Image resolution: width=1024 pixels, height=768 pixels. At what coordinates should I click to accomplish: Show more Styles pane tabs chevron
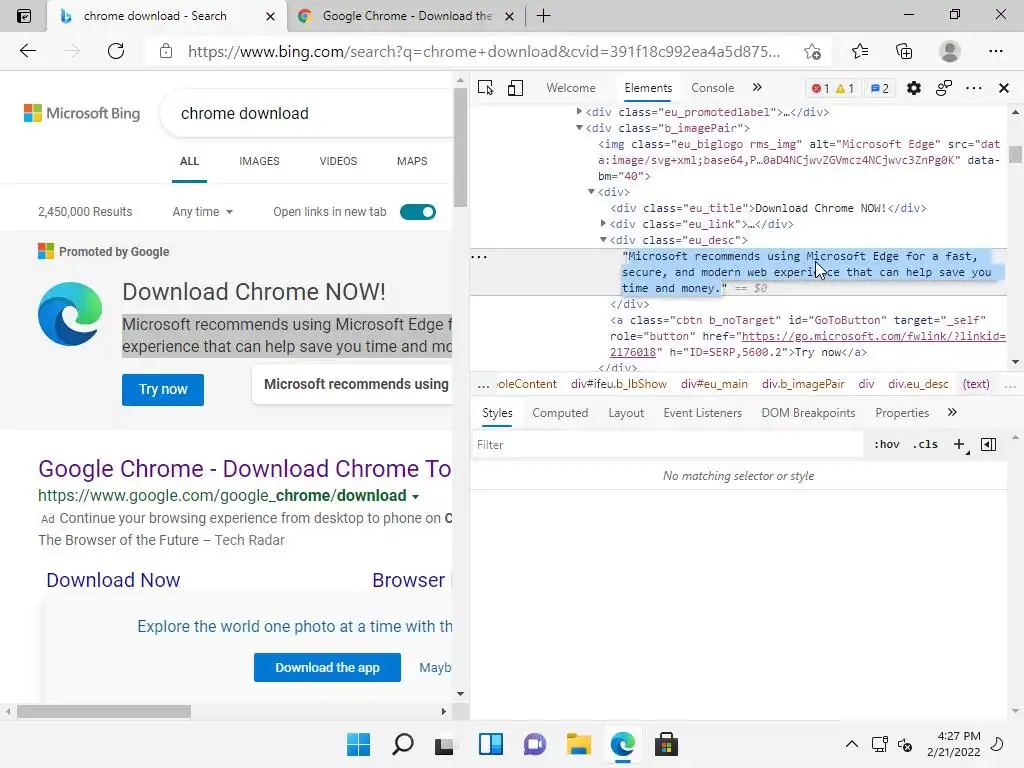pos(952,413)
